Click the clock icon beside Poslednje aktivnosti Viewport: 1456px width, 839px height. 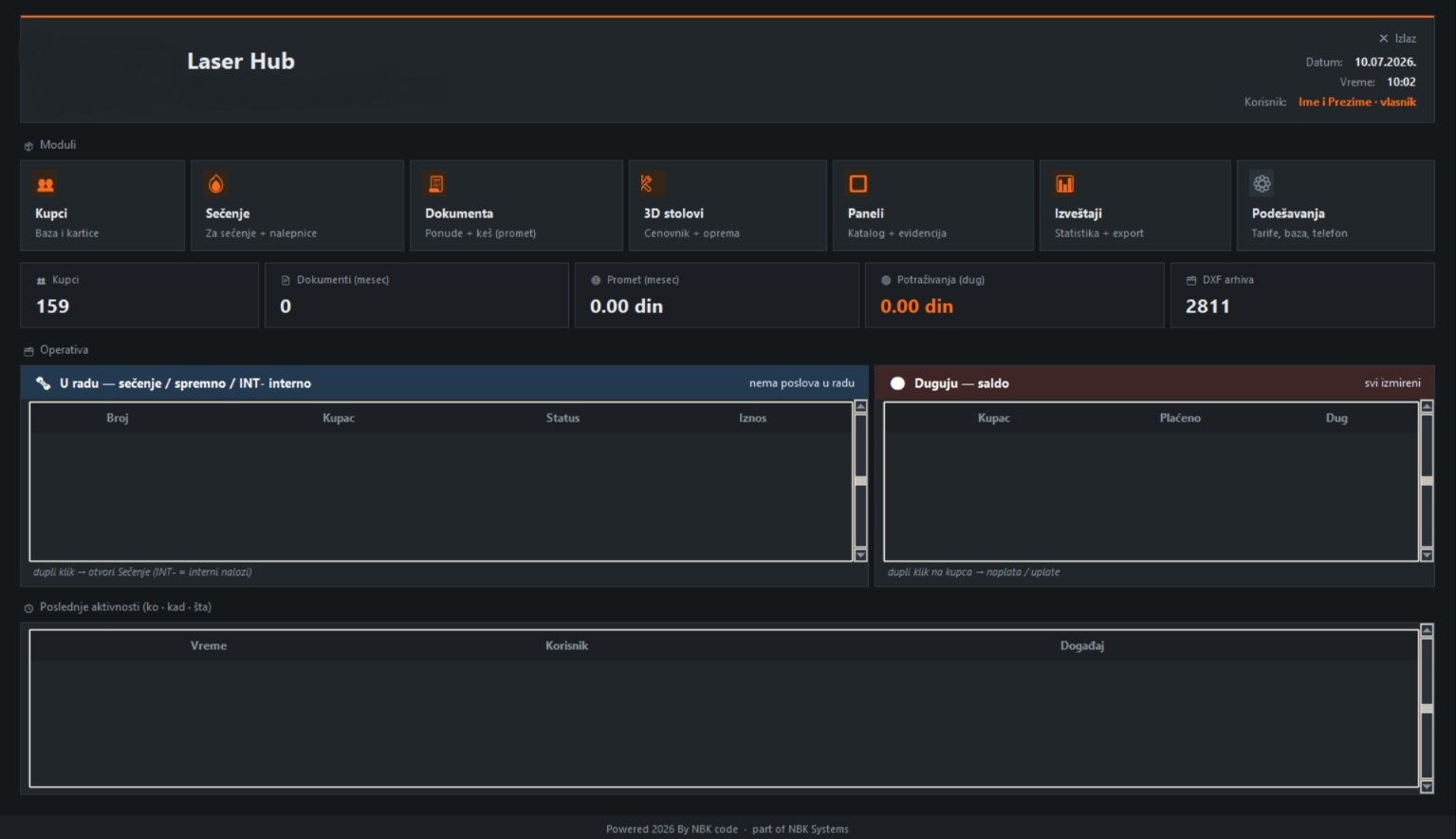(x=28, y=608)
